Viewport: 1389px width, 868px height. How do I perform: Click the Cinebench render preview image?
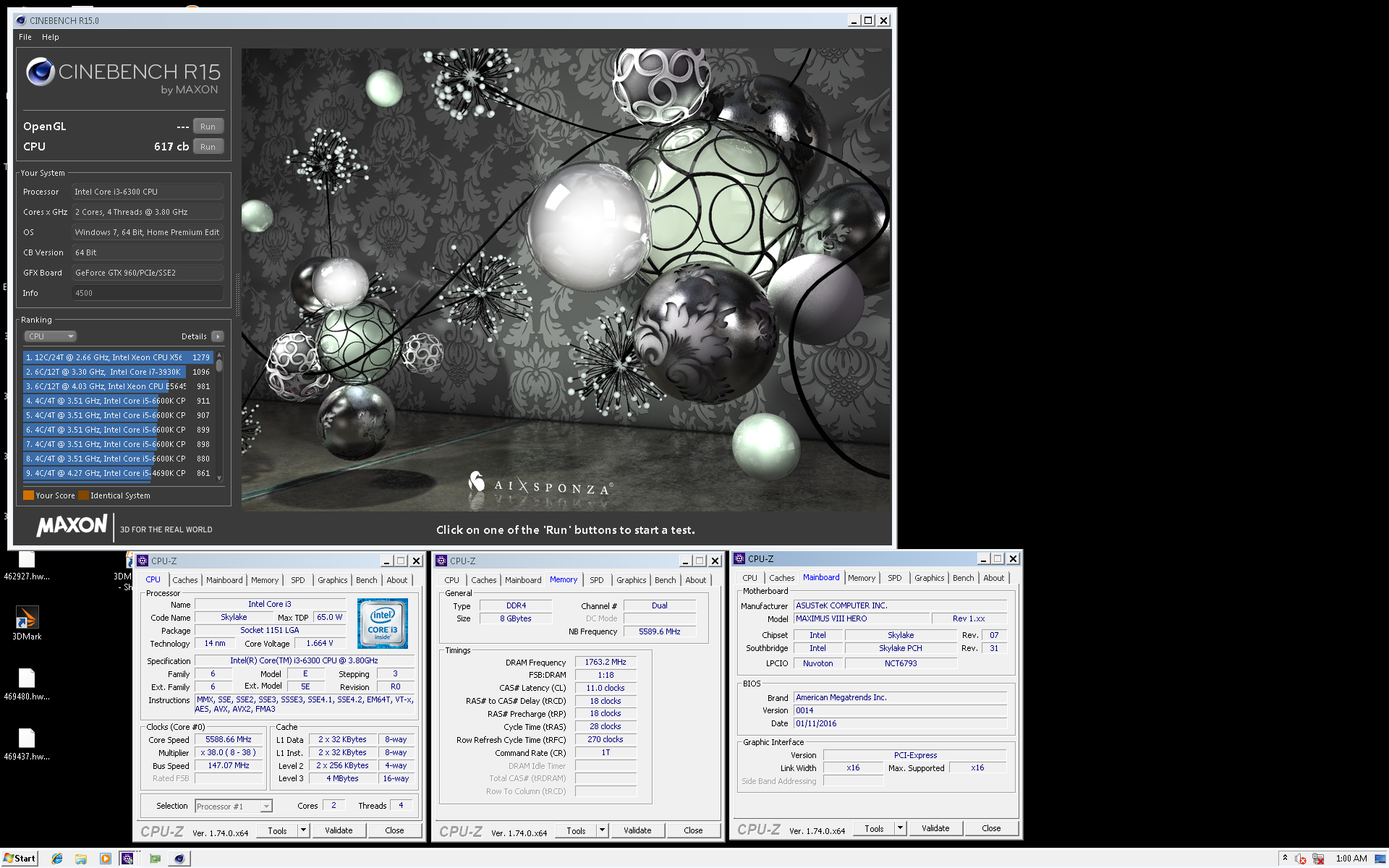click(x=566, y=280)
